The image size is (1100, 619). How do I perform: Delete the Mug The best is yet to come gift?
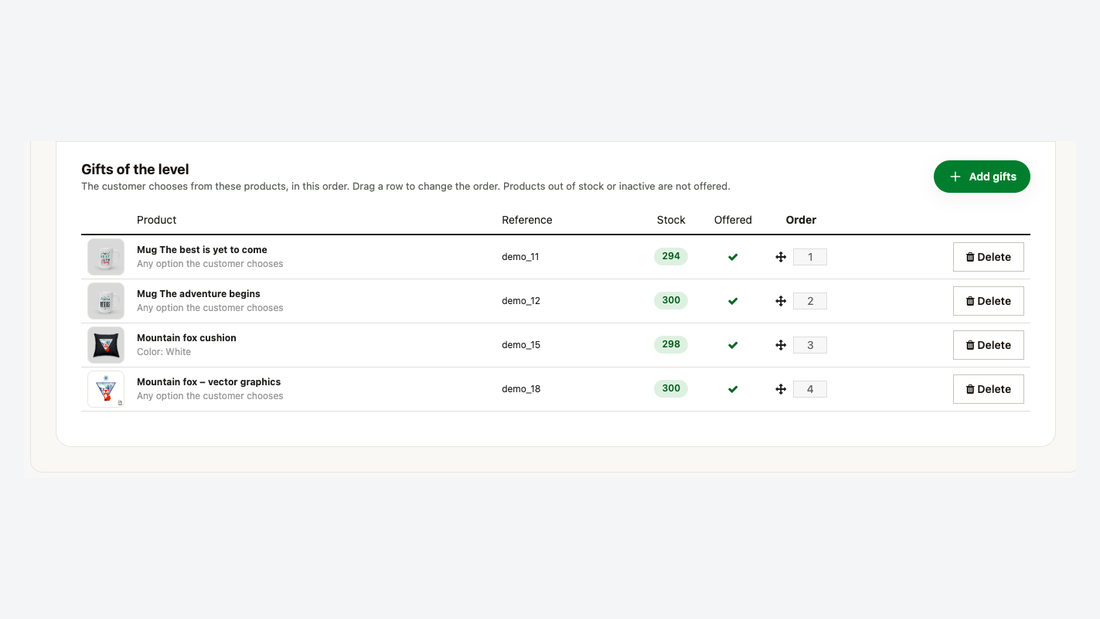[x=988, y=257]
